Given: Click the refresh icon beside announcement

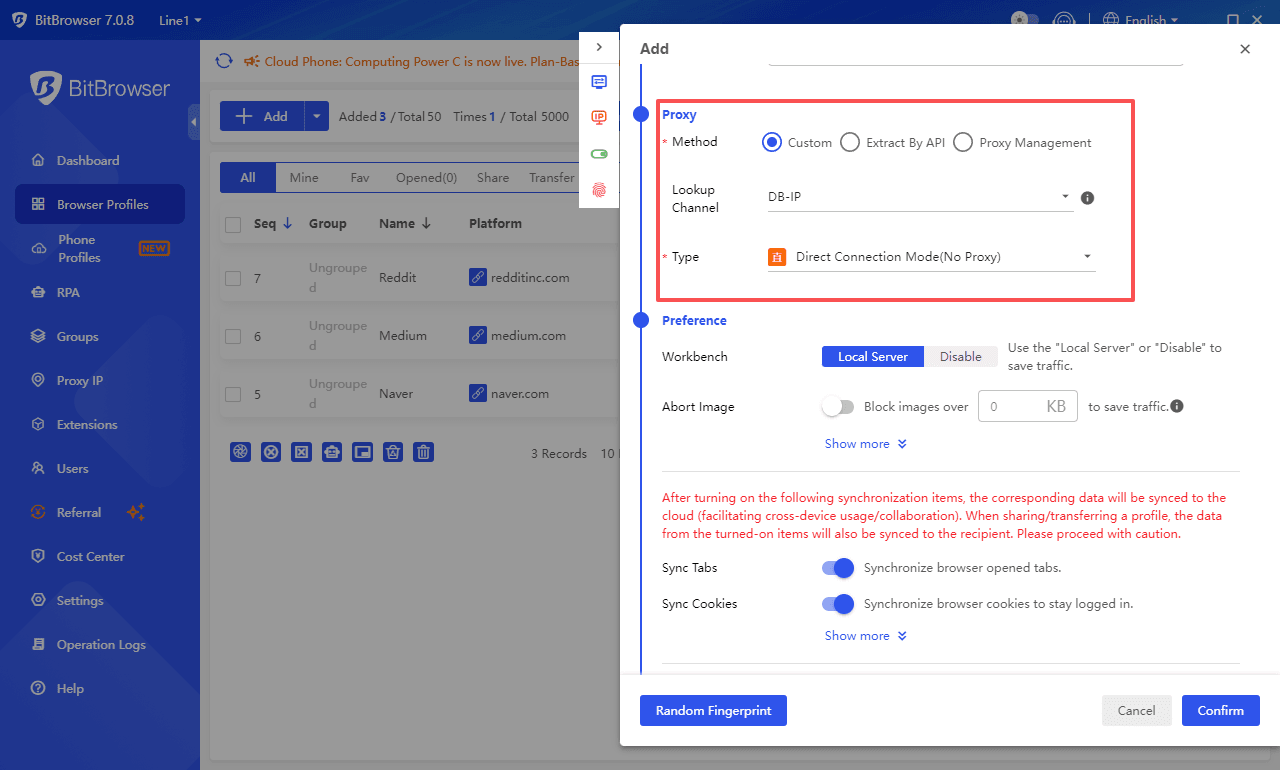Looking at the screenshot, I should coord(224,62).
